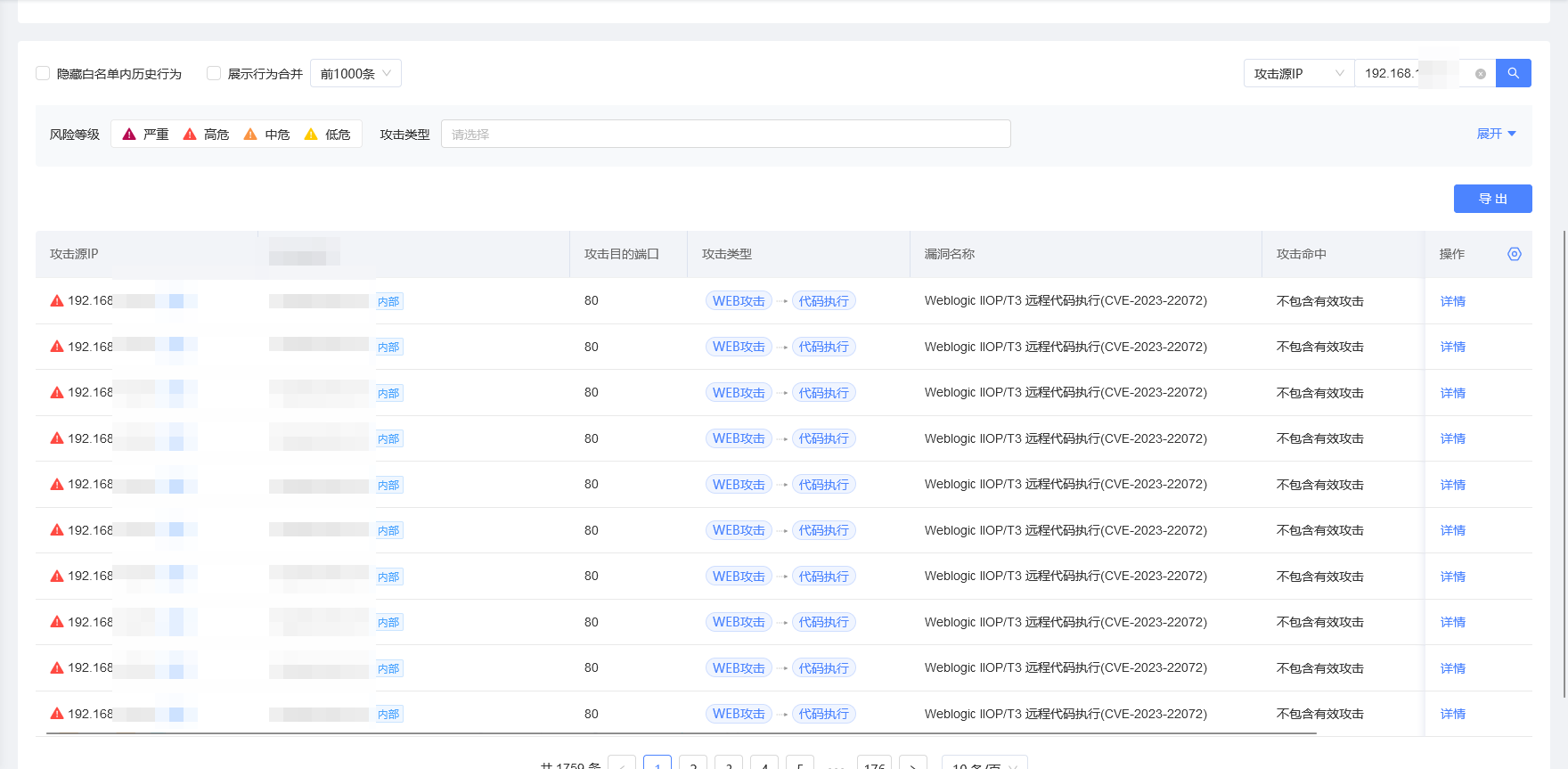The width and height of the screenshot is (1568, 769).
Task: Click the warning triangle in the third row
Action: 57,393
